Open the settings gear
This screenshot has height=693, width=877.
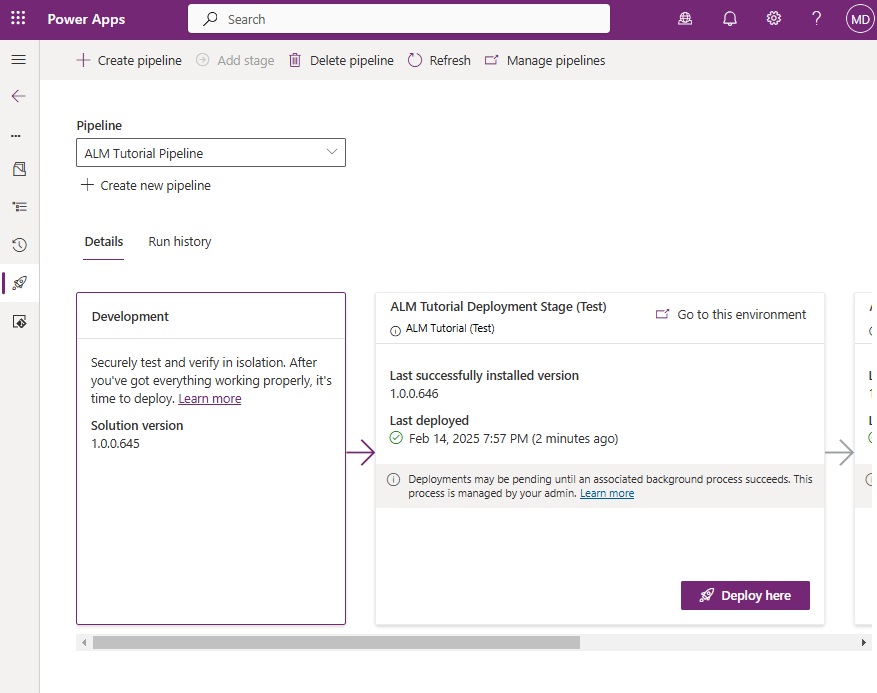774,18
